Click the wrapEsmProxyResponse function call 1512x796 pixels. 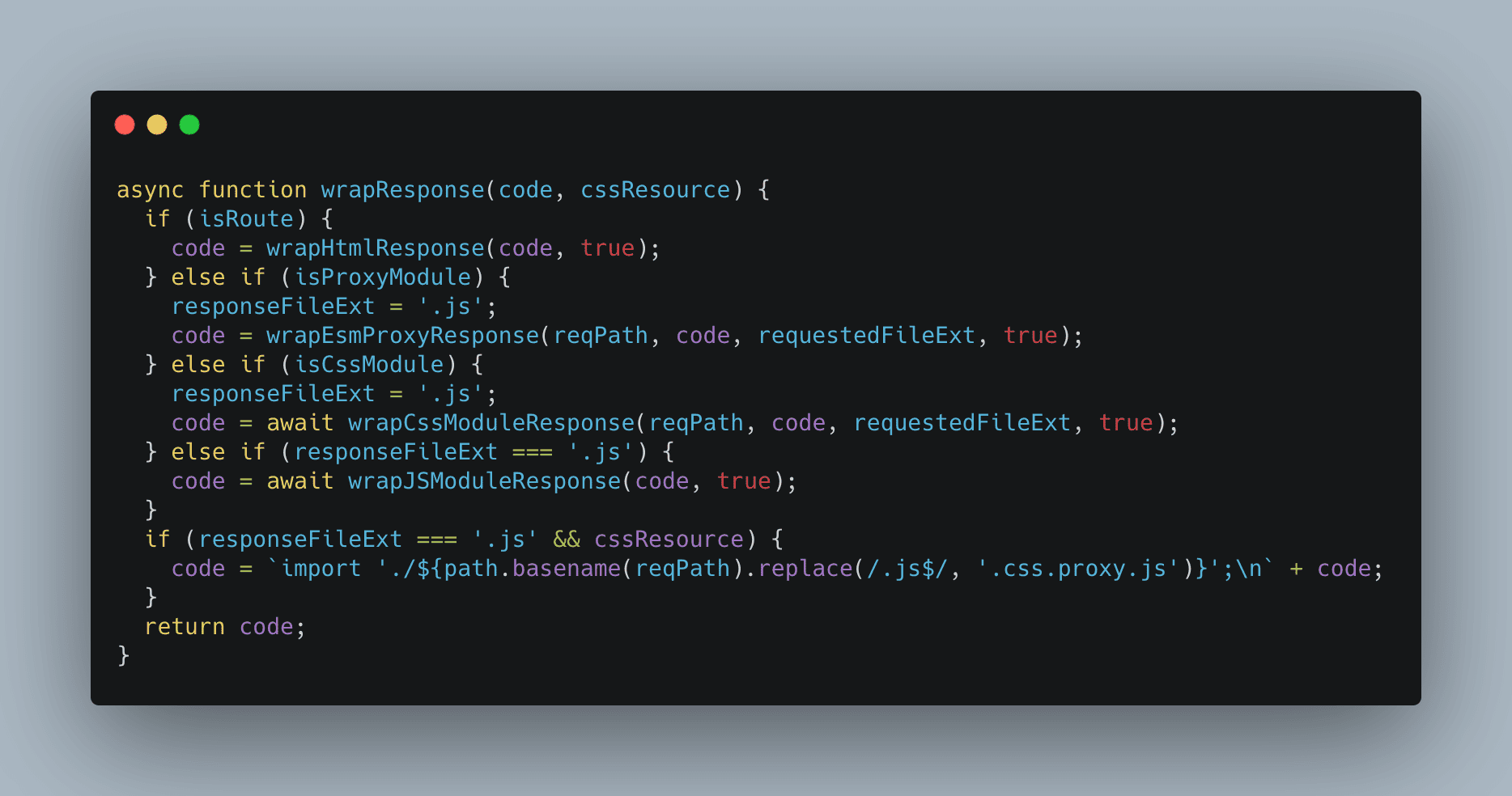402,336
